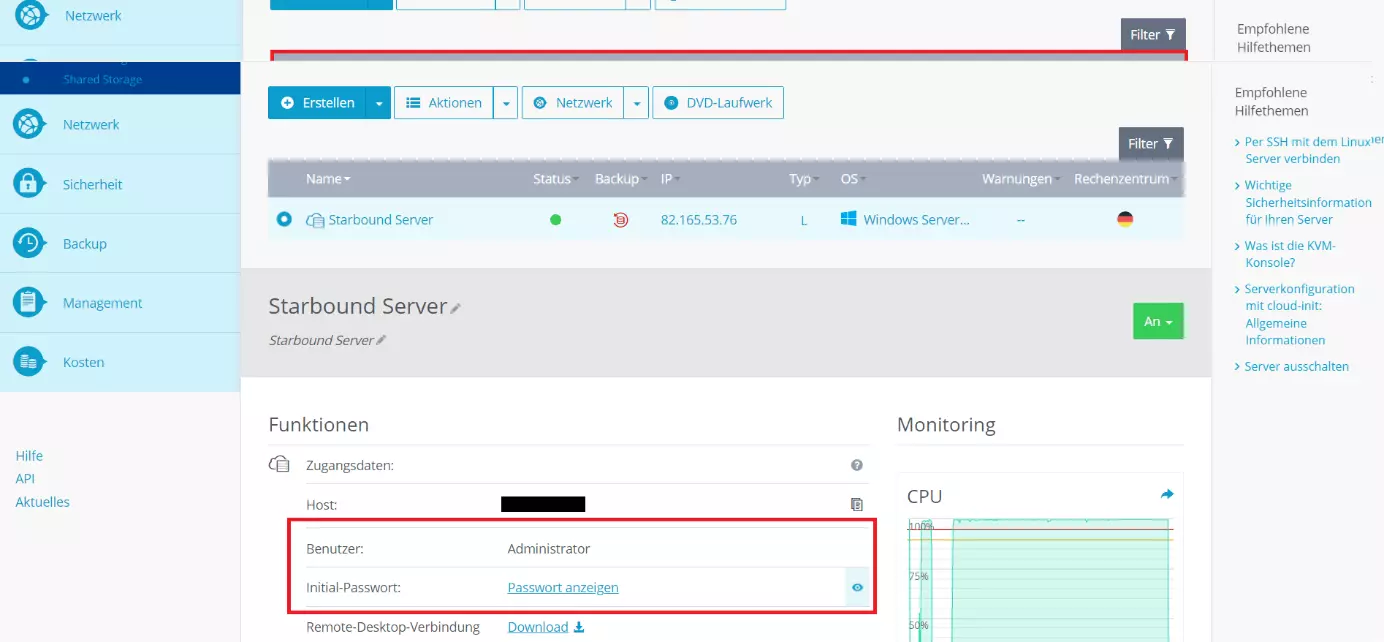The image size is (1384, 642).
Task: Select the Starbound Server radio button
Action: pyautogui.click(x=284, y=219)
